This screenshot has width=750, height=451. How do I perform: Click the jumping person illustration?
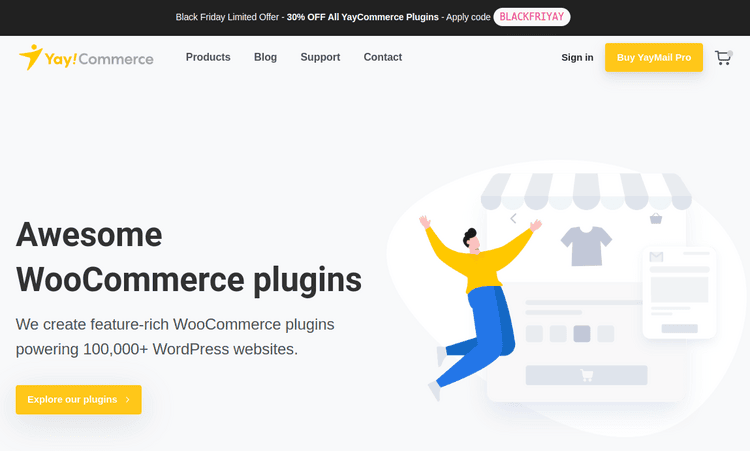[x=476, y=300]
